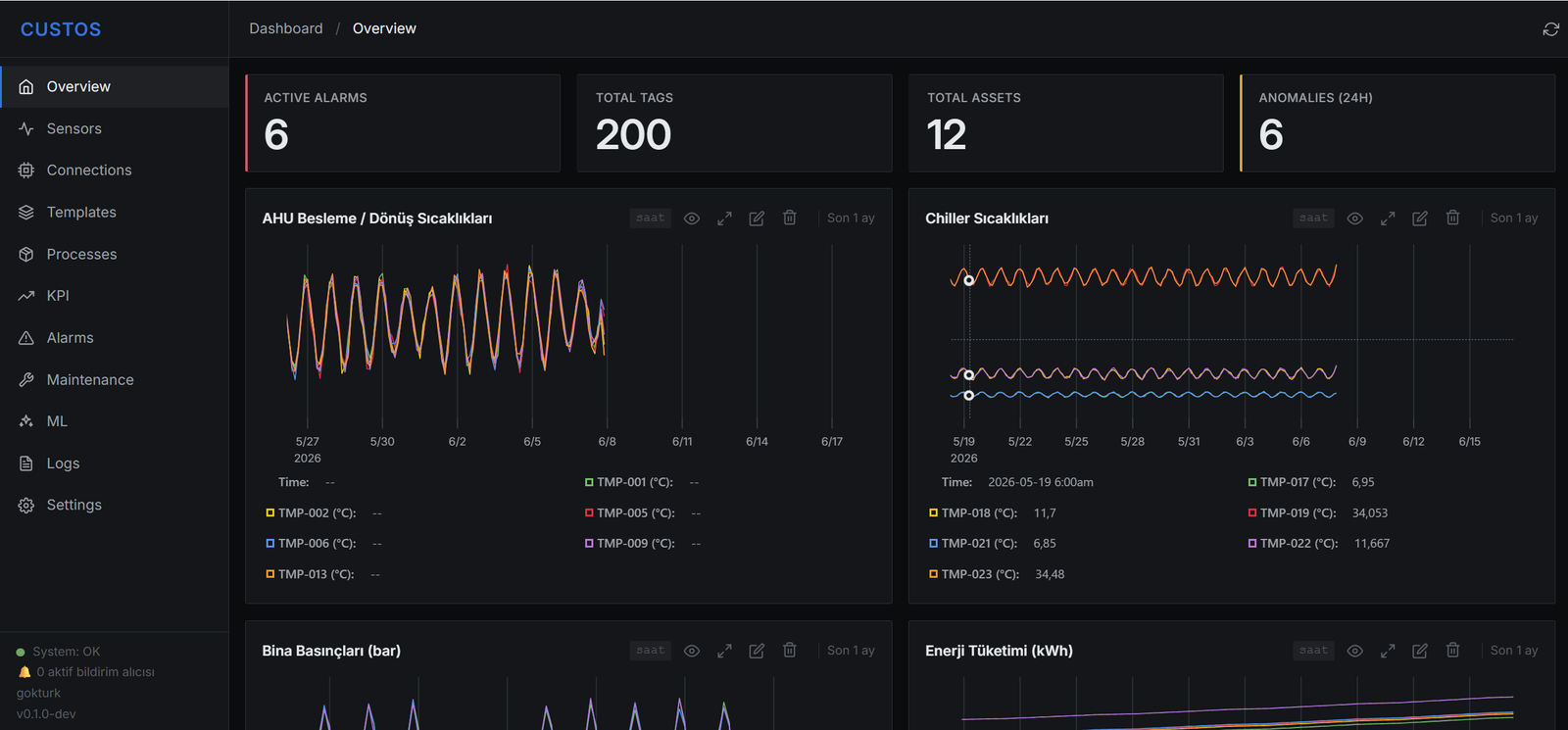The width and height of the screenshot is (1568, 730).
Task: Open the 'Son 1 ay' range on Chiller panel
Action: [1514, 218]
